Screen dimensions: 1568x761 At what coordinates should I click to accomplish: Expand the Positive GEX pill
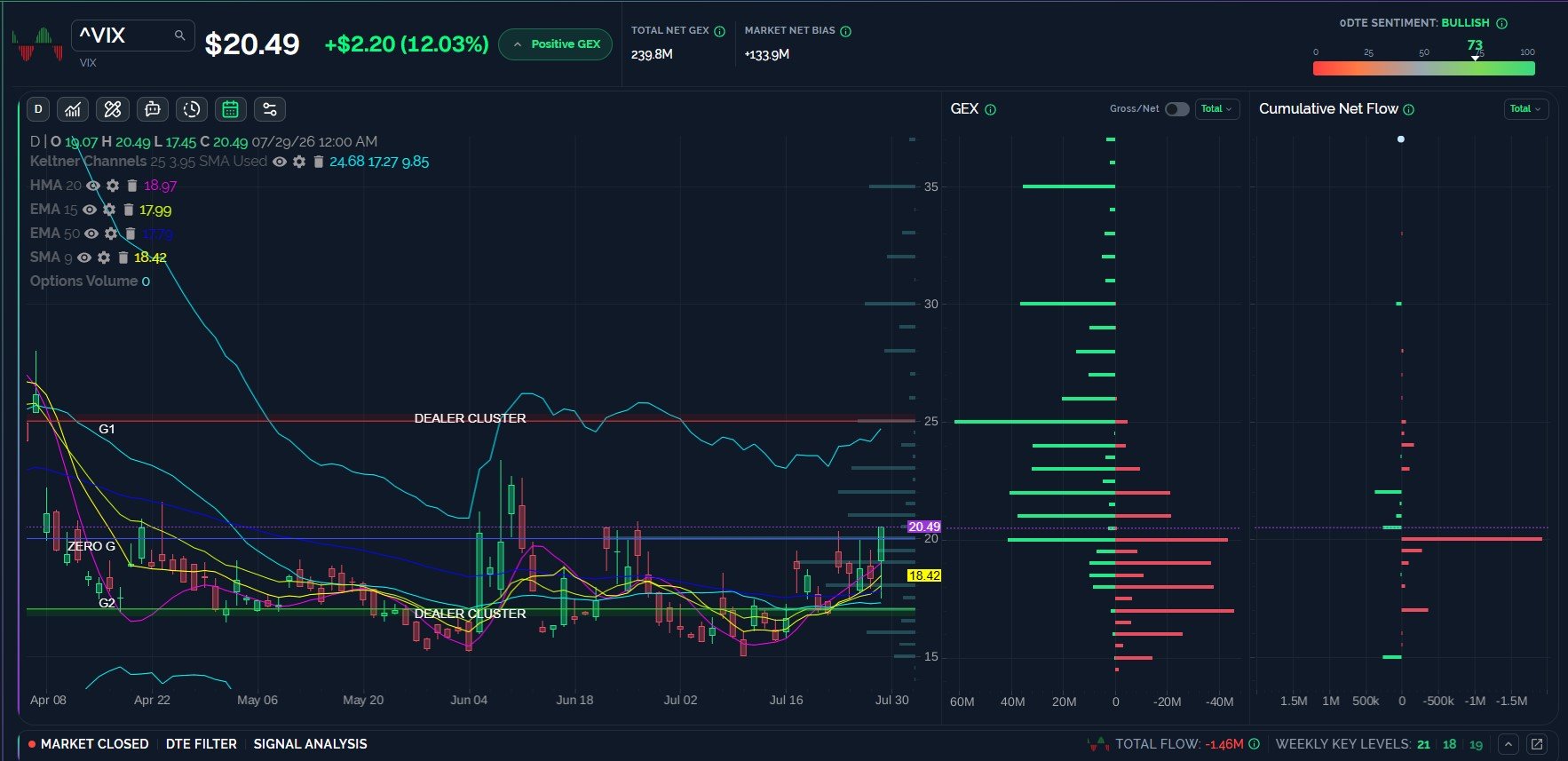[x=556, y=44]
